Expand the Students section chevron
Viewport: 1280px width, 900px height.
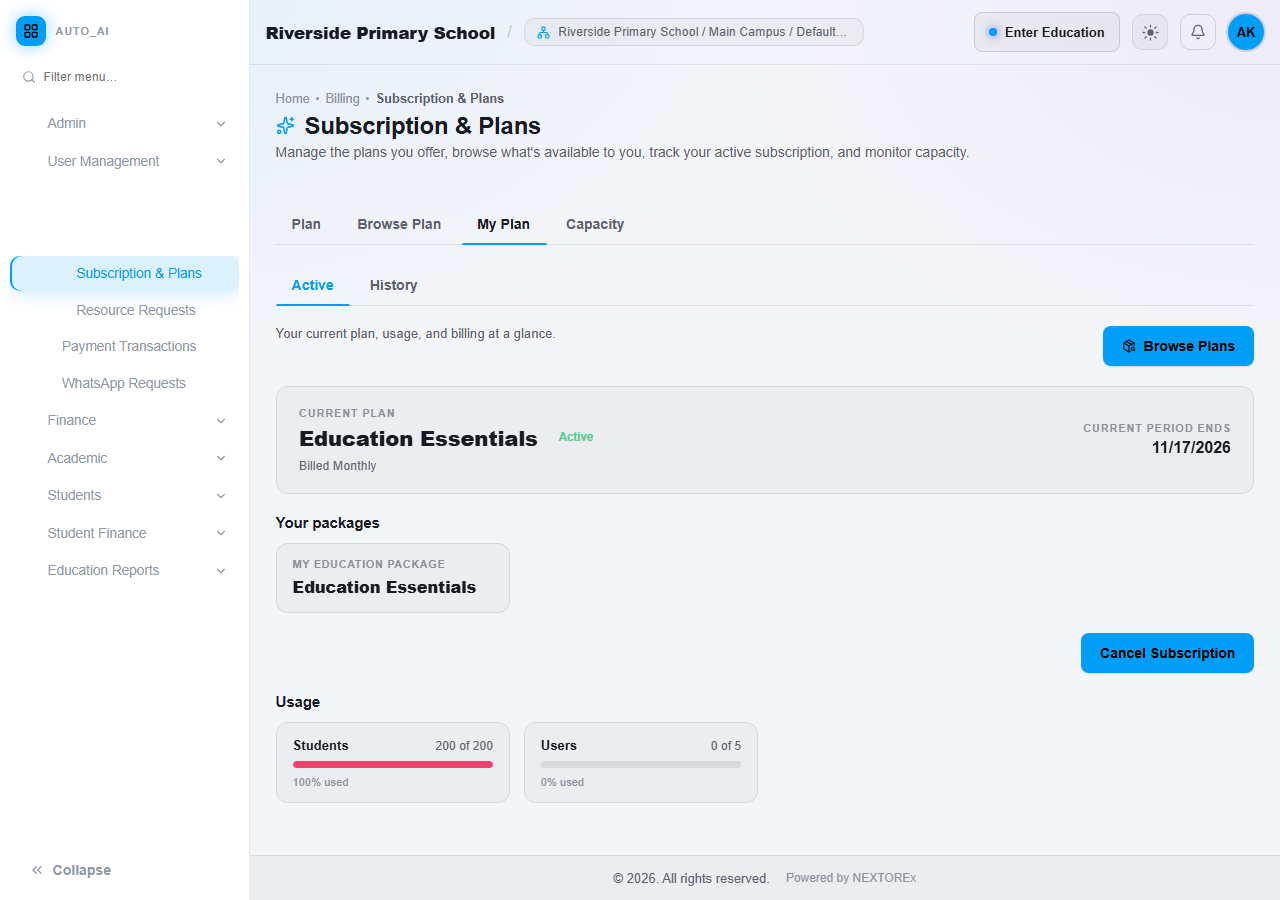point(221,496)
